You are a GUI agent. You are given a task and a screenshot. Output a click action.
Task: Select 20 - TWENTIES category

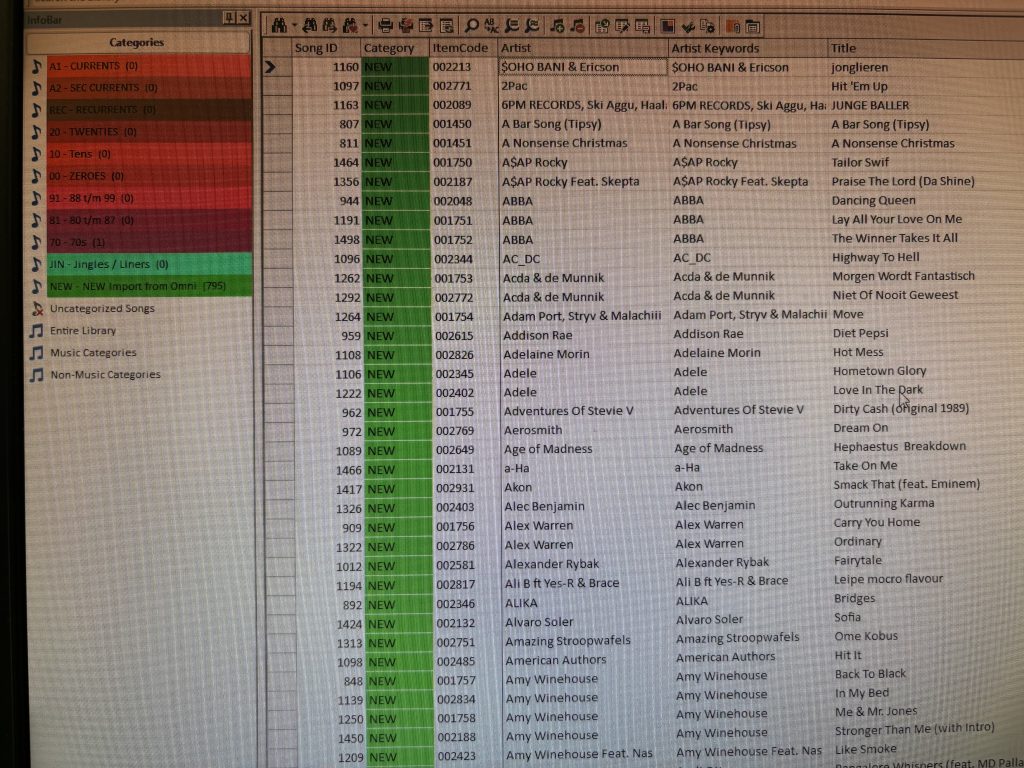(x=149, y=132)
